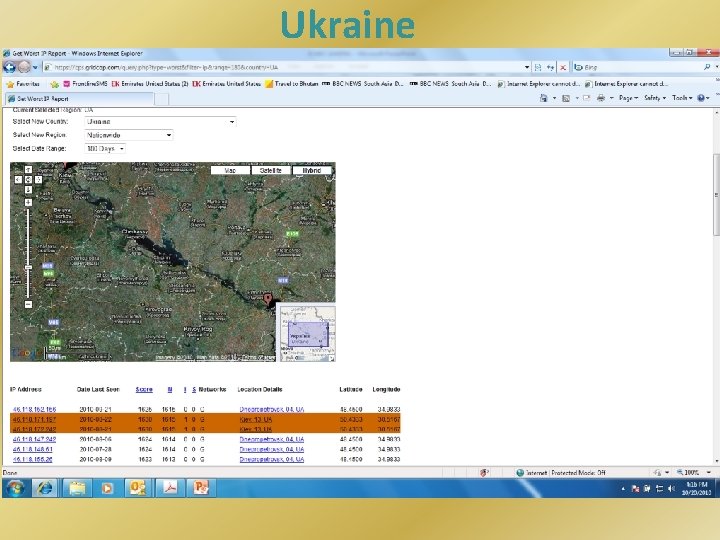
Task: Collapse the overview map corner arrow
Action: tap(332, 358)
